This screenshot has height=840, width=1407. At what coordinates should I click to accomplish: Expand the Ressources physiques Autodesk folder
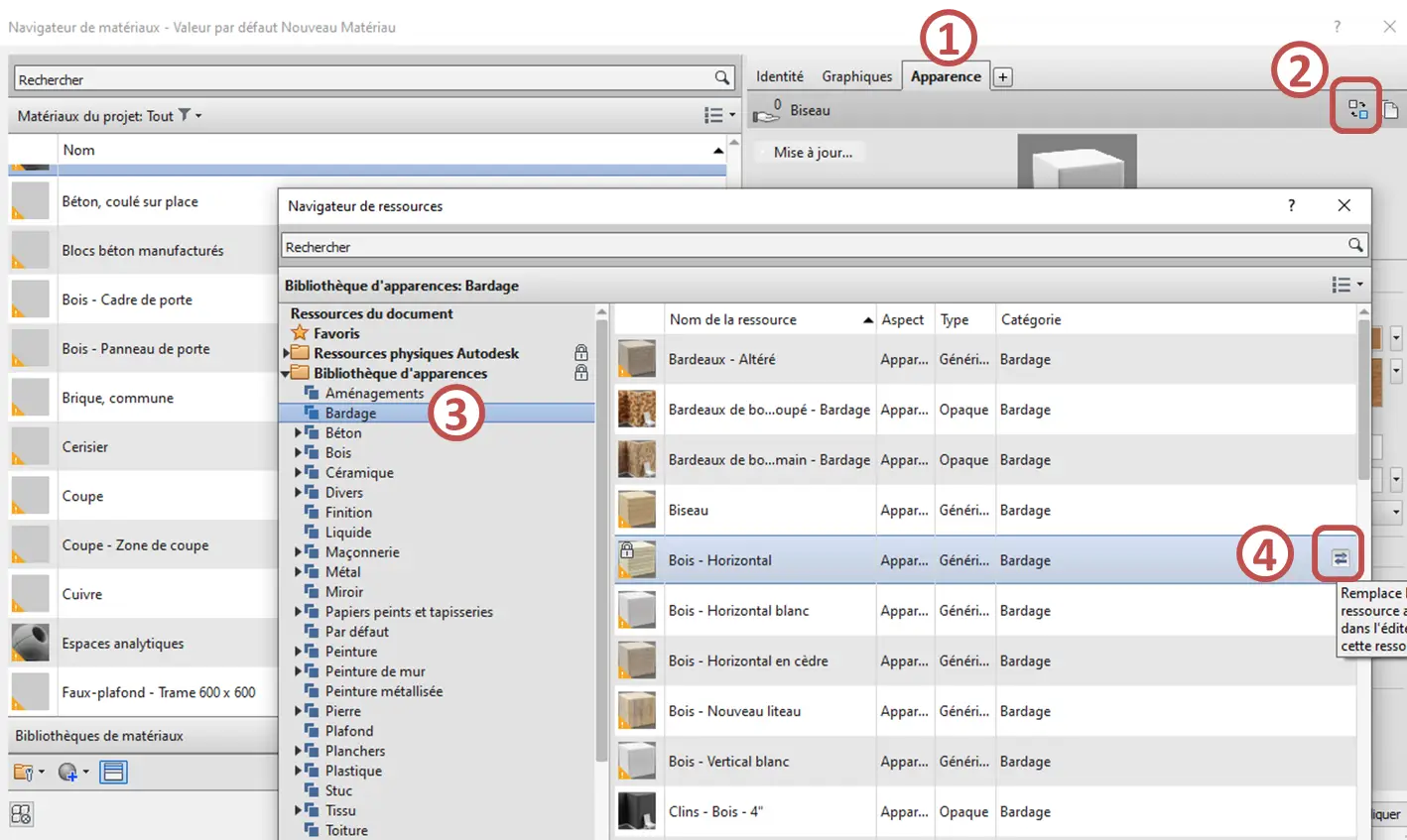pos(287,353)
